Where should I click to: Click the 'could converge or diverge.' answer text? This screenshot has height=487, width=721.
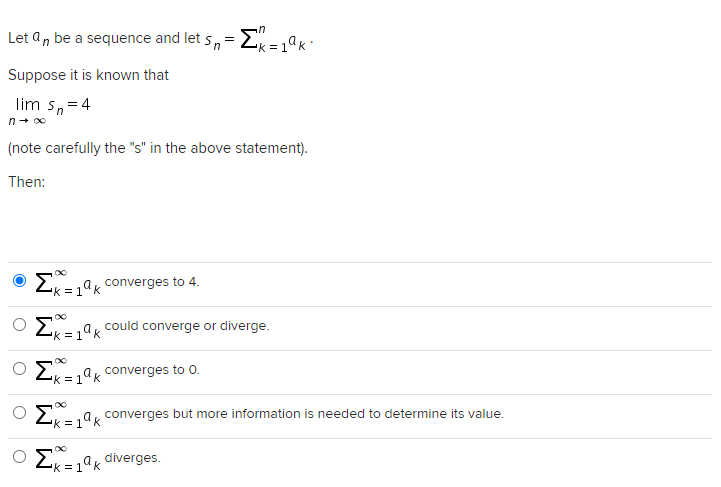pyautogui.click(x=187, y=326)
